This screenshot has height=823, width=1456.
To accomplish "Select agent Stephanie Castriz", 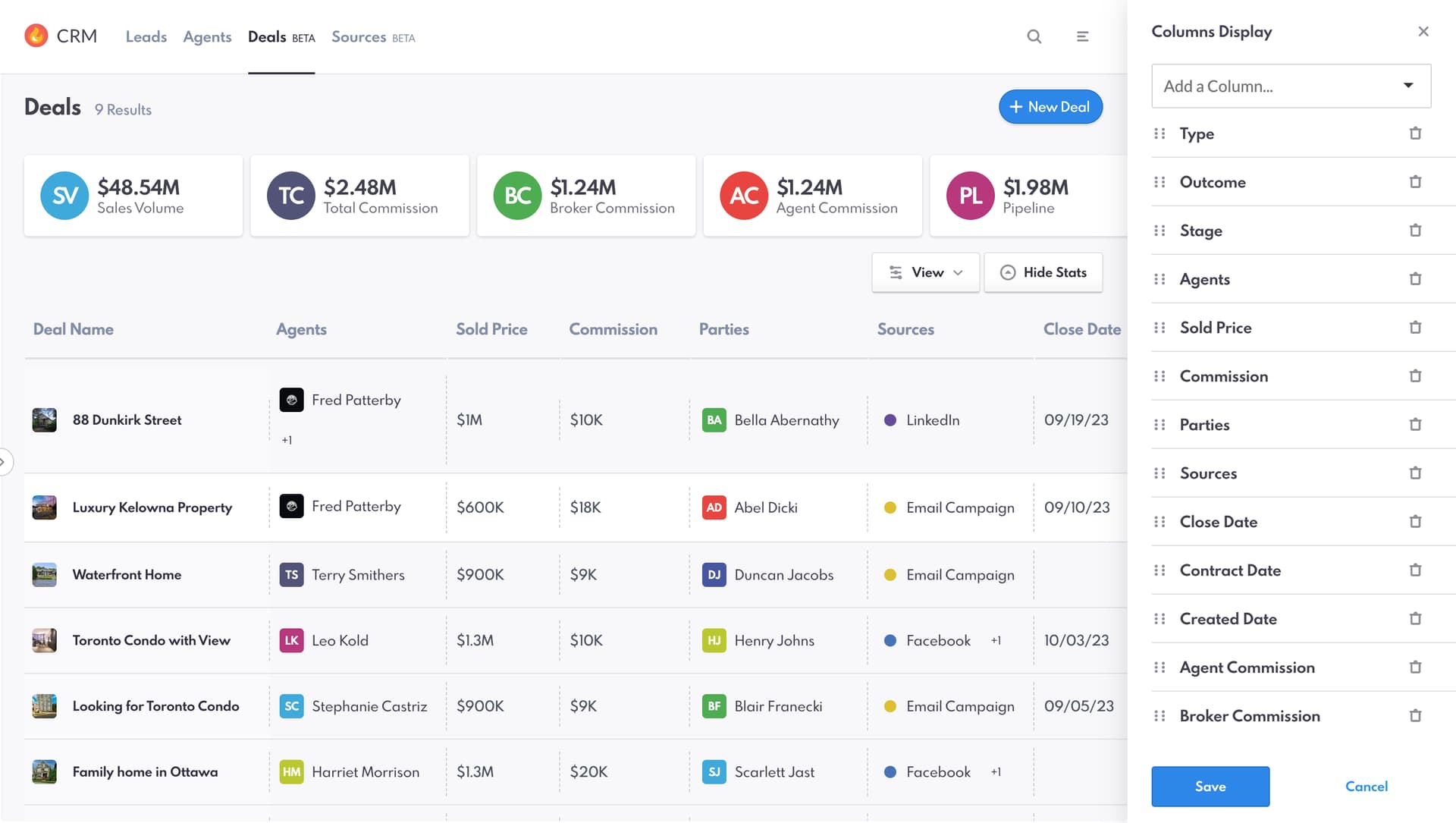I will [369, 706].
